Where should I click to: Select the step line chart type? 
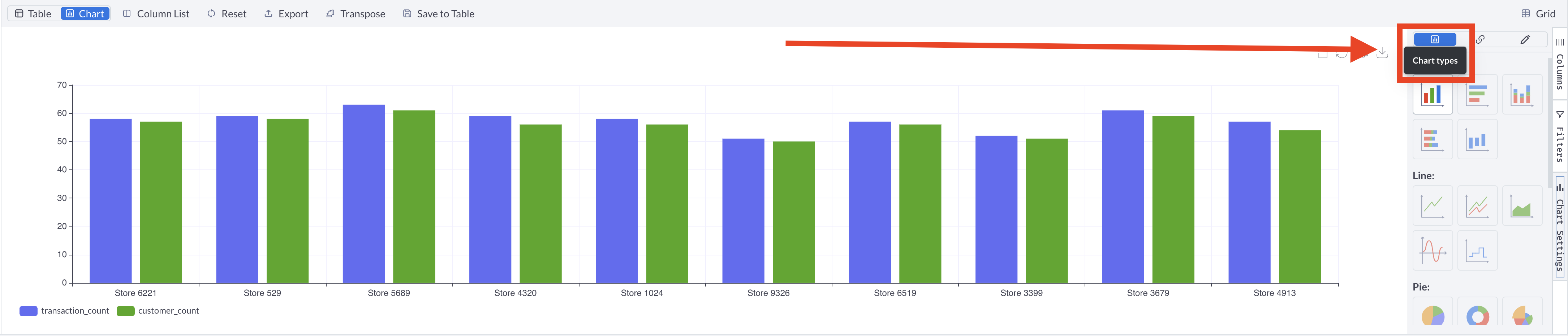(x=1478, y=250)
